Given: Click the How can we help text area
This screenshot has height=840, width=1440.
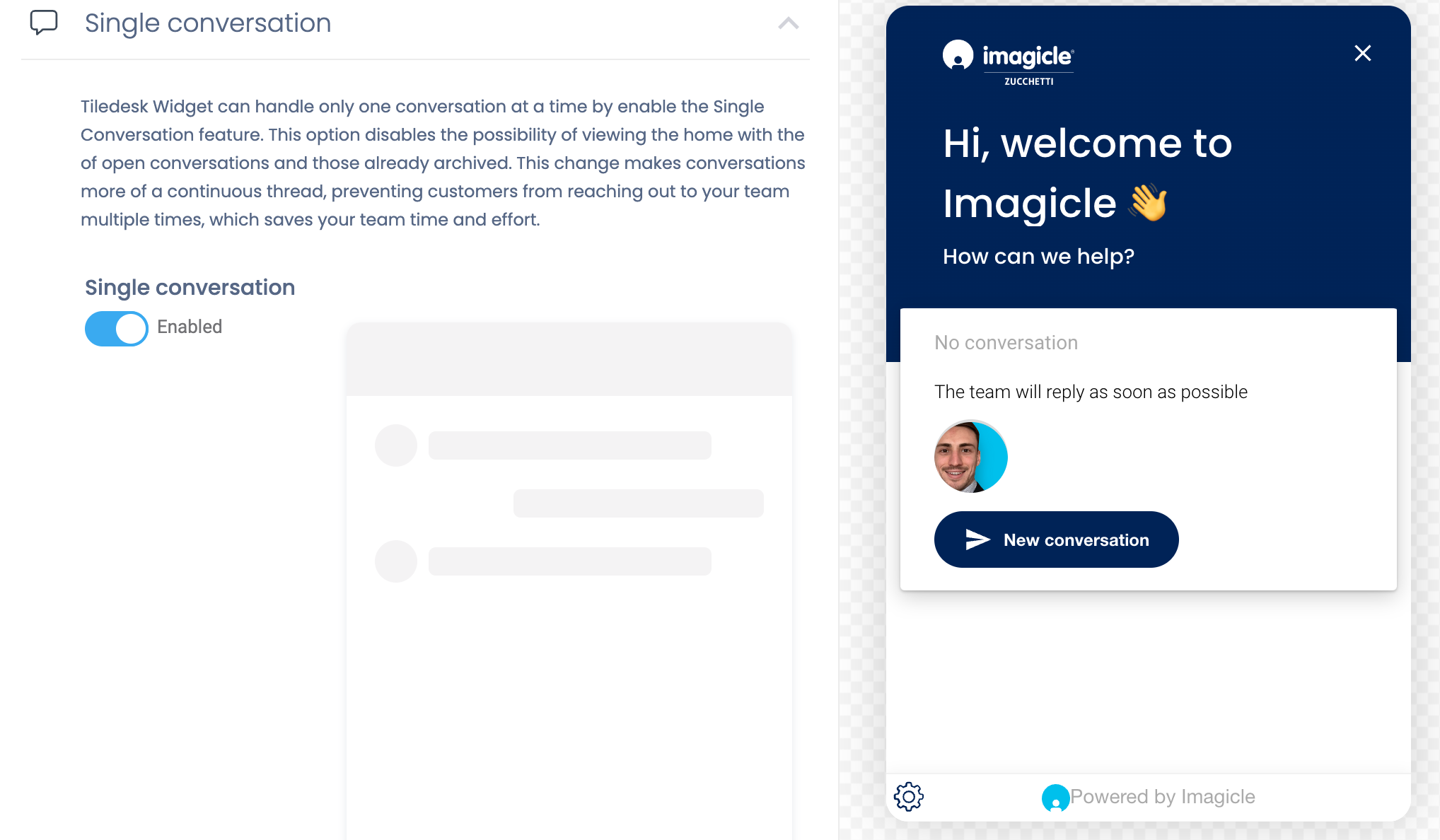Looking at the screenshot, I should [x=1039, y=256].
